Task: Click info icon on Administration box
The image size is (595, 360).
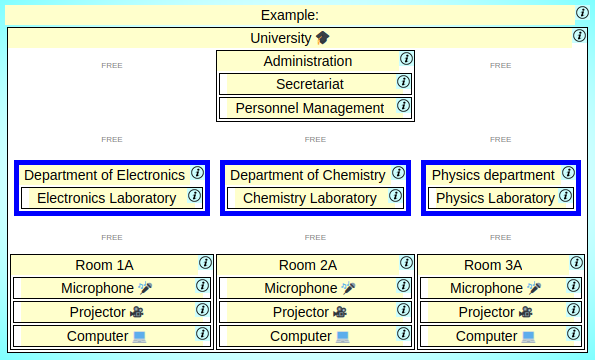Action: 406,59
